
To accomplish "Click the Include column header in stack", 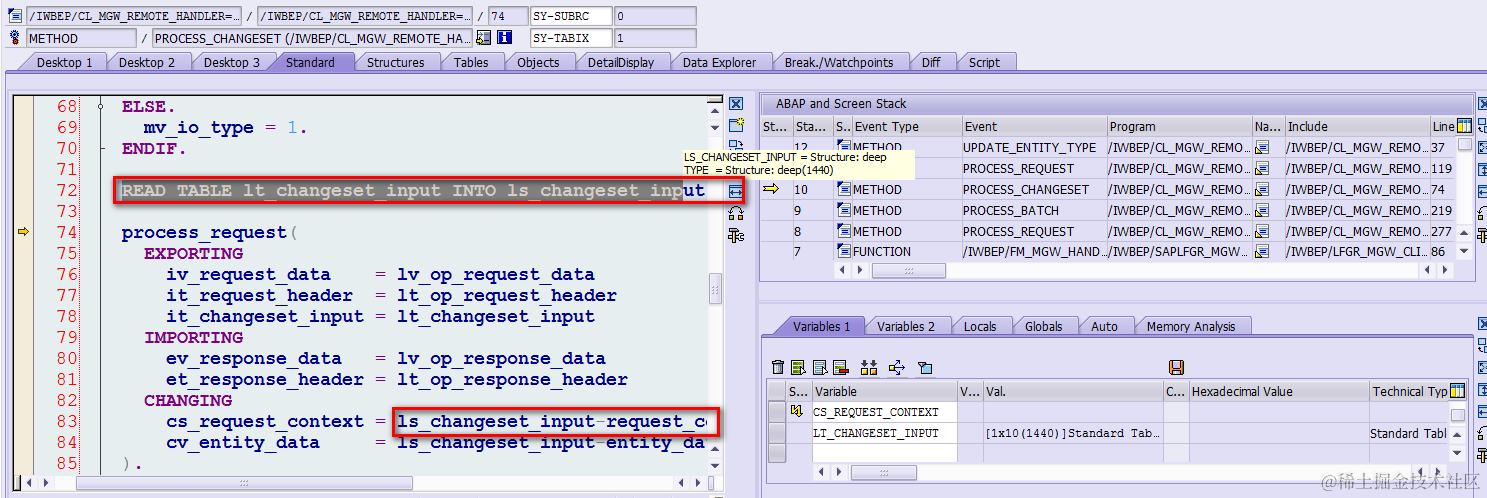I will point(1356,126).
